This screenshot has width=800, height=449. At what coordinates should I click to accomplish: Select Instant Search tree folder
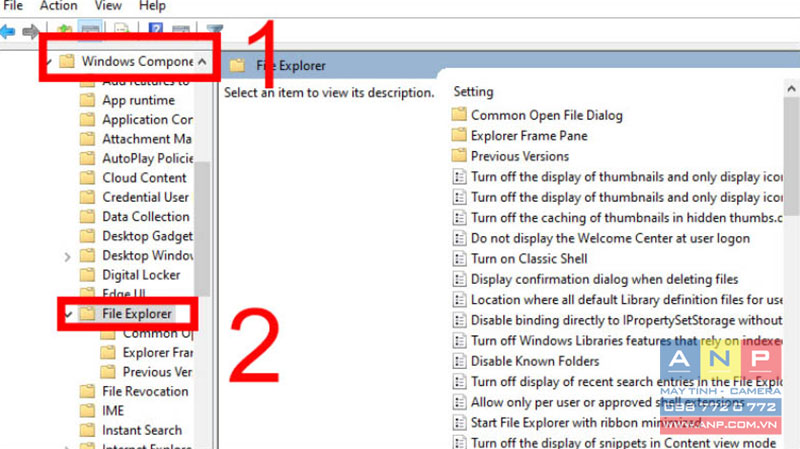pos(142,430)
